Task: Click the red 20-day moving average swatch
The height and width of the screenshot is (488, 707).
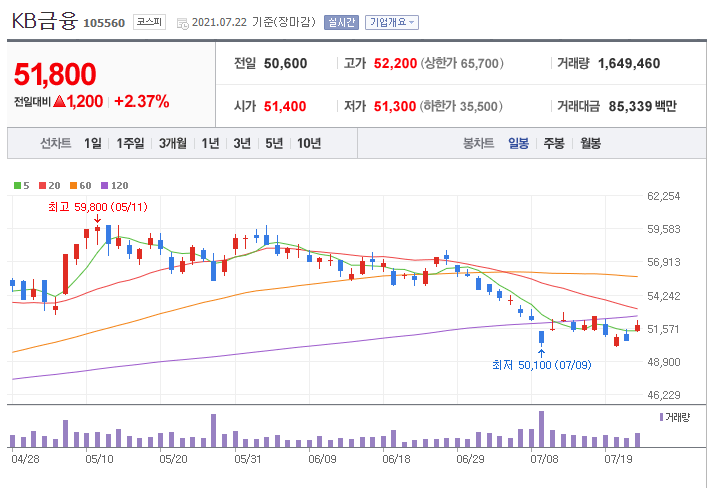Action: click(43, 185)
